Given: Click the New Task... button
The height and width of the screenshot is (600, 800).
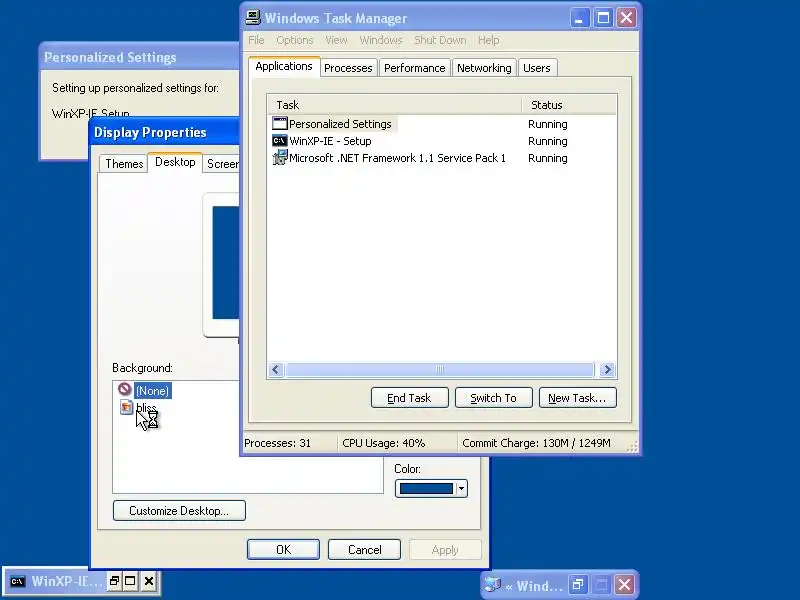Looking at the screenshot, I should point(578,398).
